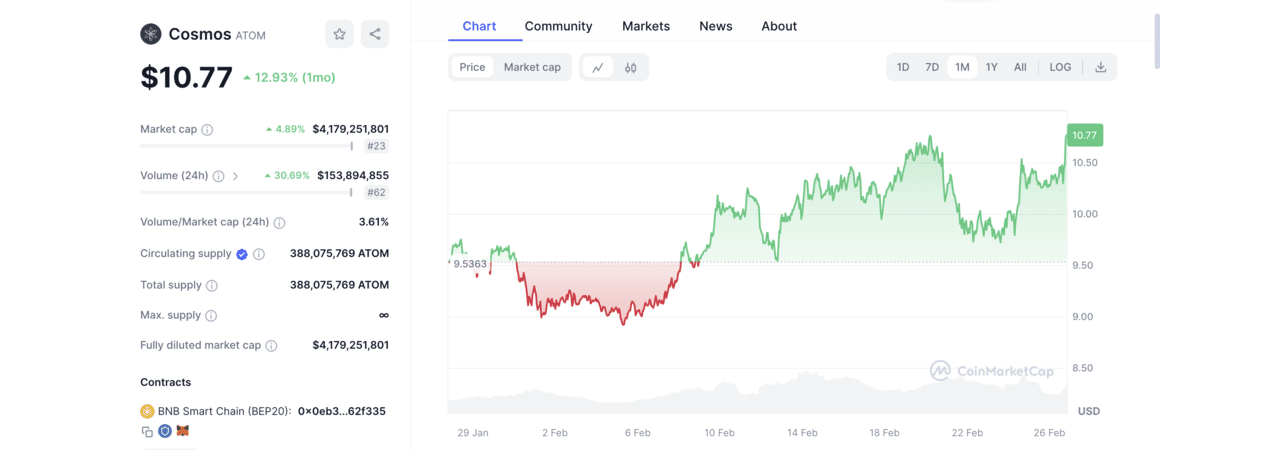Click the 0x0eb3...62f335 contract address link

coord(342,411)
